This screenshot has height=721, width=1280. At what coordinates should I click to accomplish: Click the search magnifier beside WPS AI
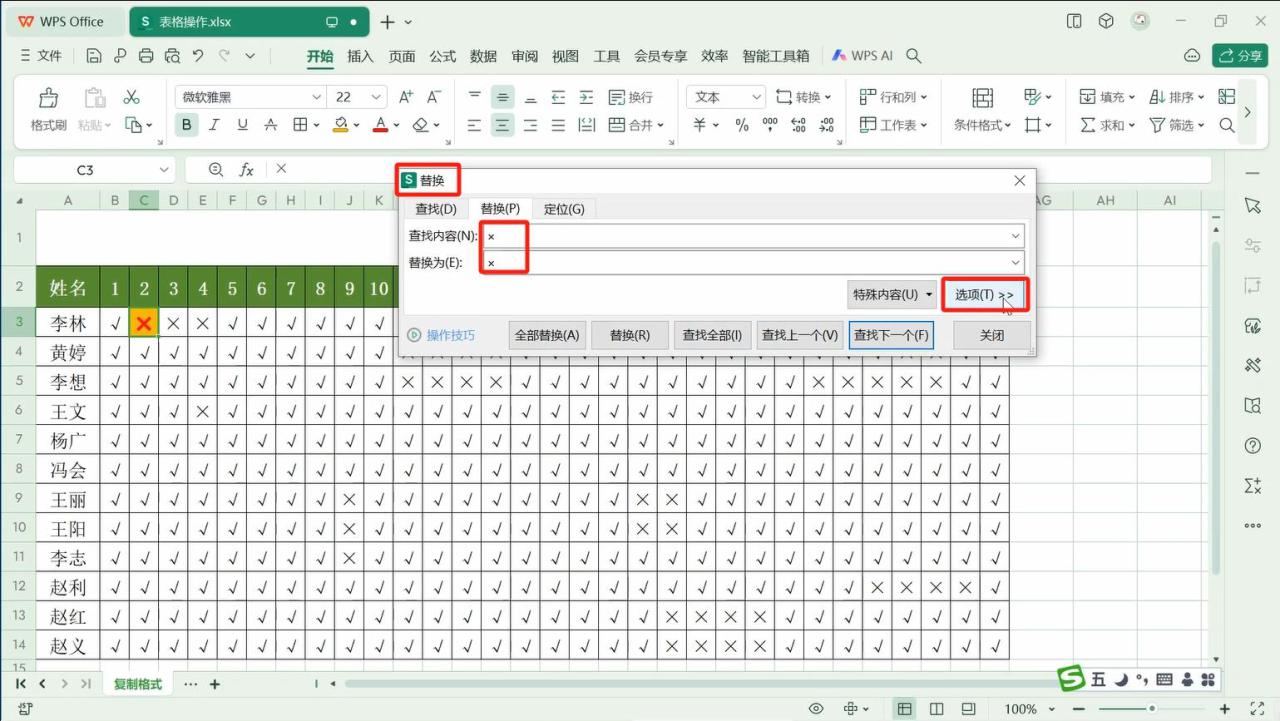pos(913,56)
